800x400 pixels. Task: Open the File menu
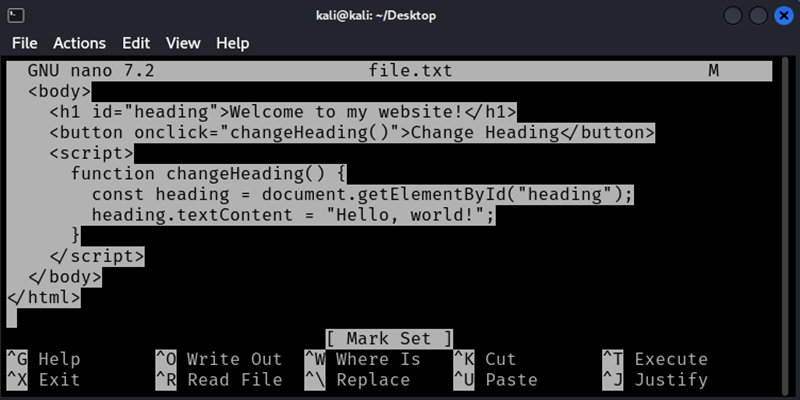(24, 43)
